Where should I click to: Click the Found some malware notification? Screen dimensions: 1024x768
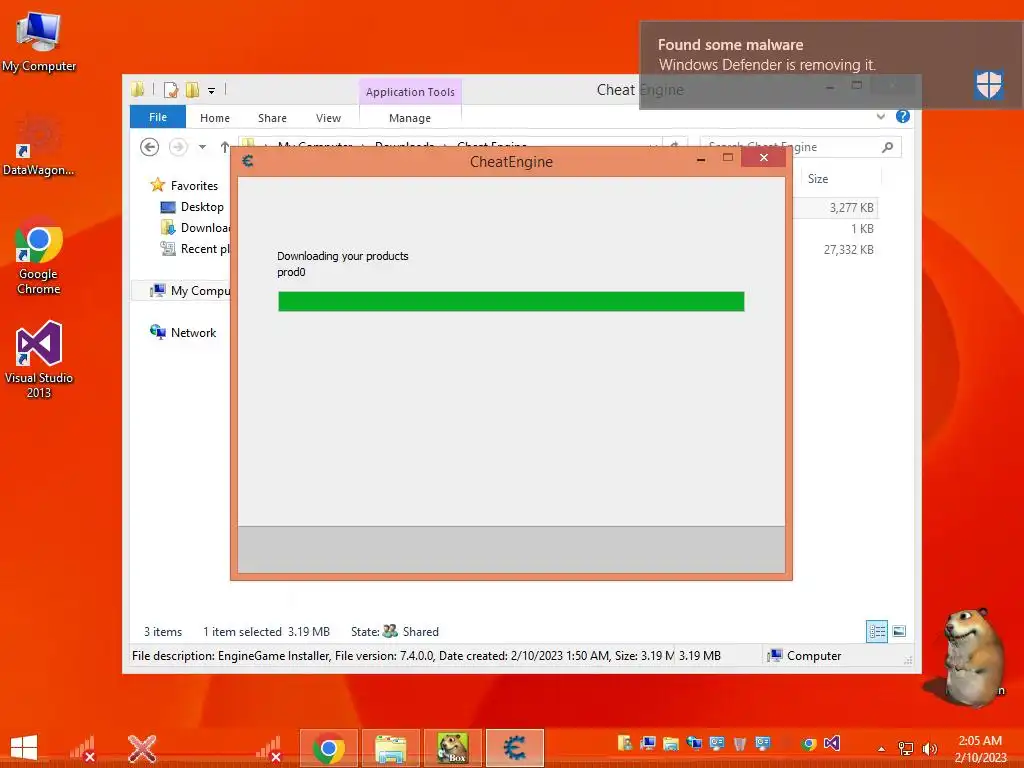[x=831, y=65]
